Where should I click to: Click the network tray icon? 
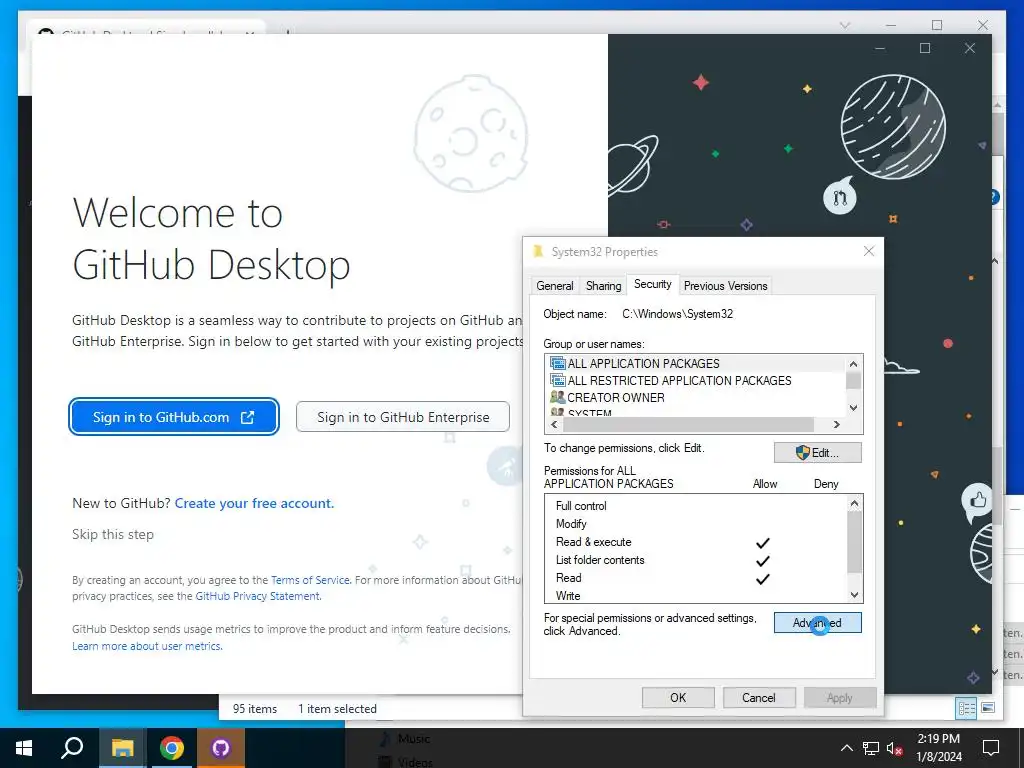click(x=871, y=748)
